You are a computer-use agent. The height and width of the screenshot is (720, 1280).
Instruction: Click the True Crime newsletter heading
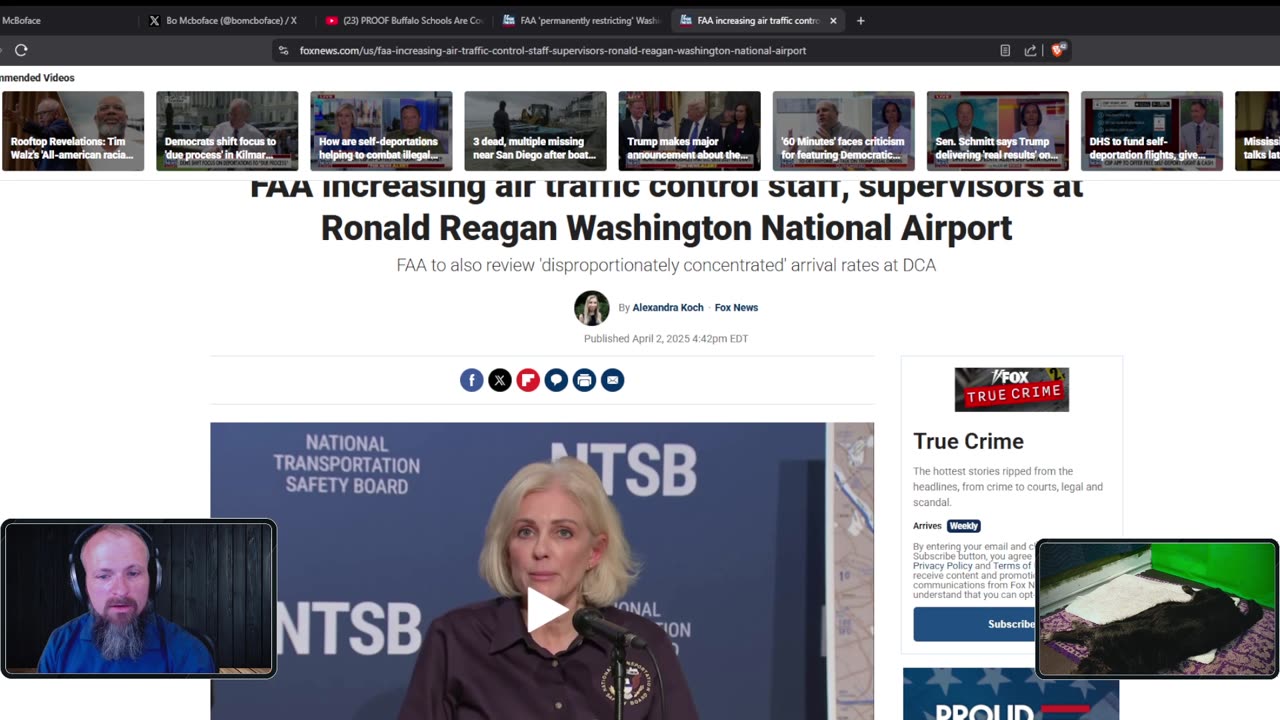click(968, 441)
